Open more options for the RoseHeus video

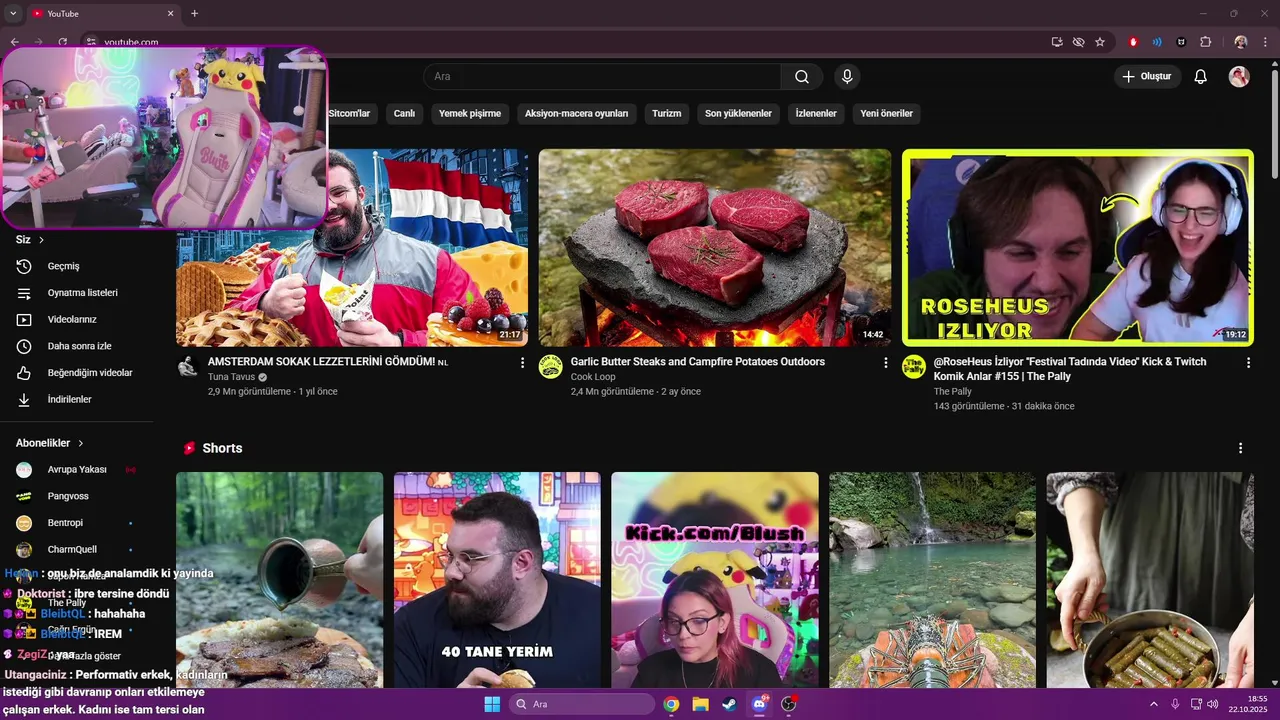(1248, 363)
